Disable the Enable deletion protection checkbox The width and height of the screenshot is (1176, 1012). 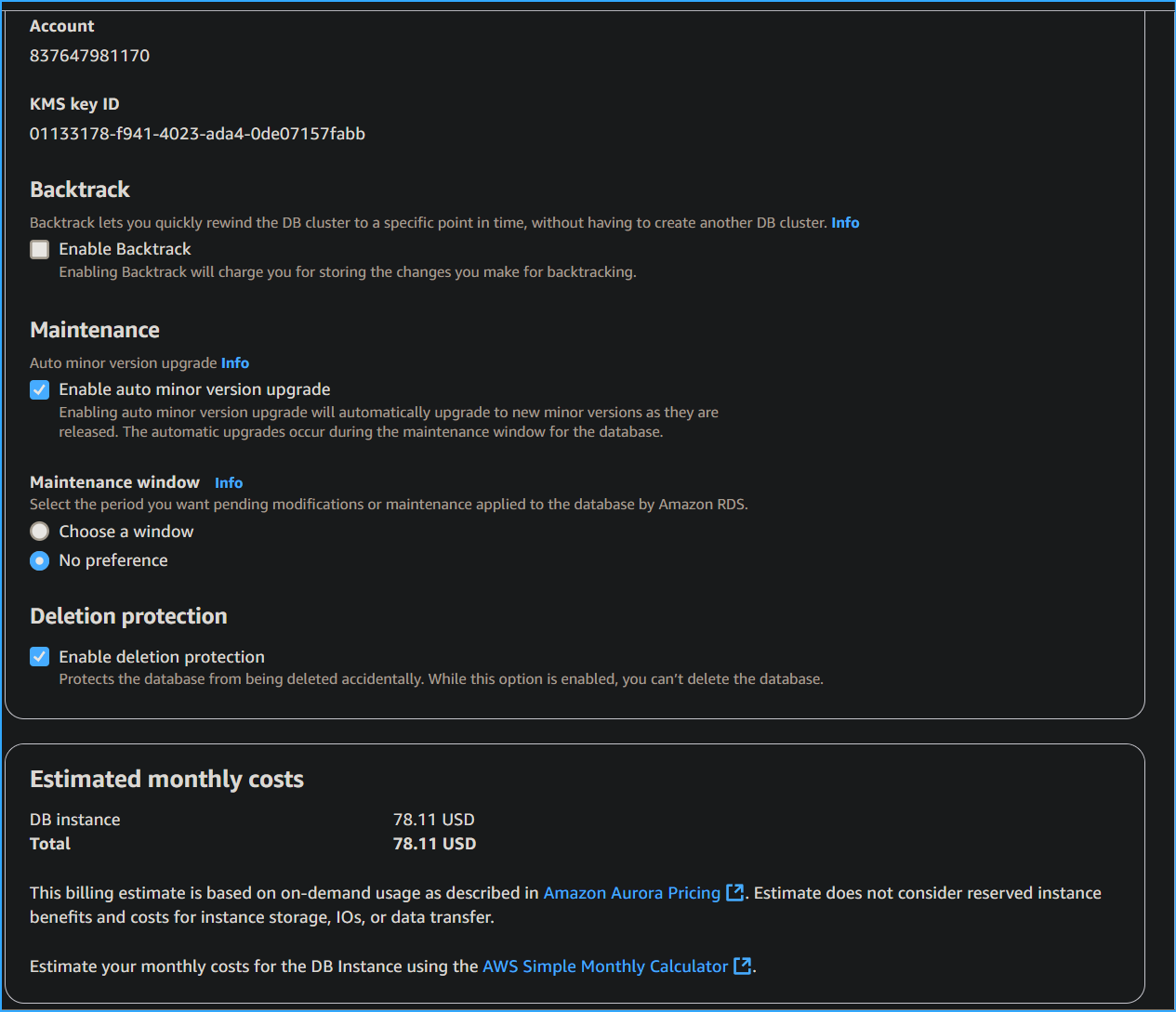click(x=39, y=656)
